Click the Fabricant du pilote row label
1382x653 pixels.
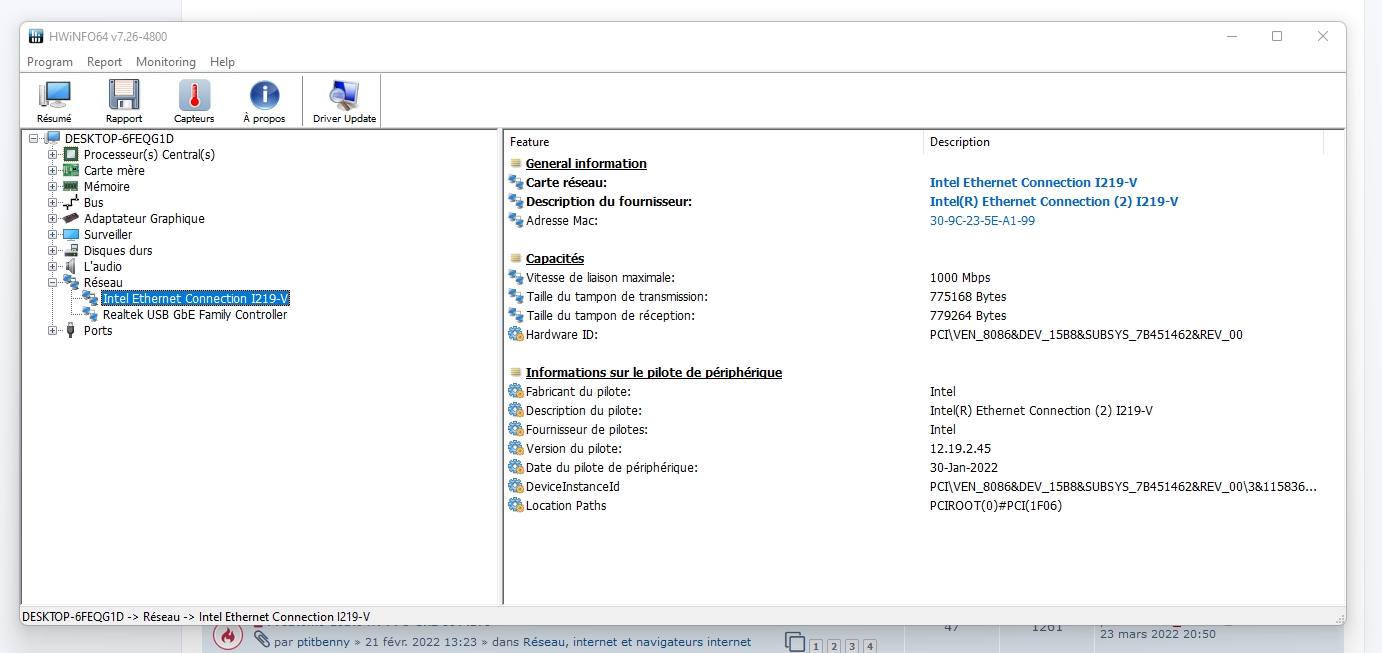[578, 392]
